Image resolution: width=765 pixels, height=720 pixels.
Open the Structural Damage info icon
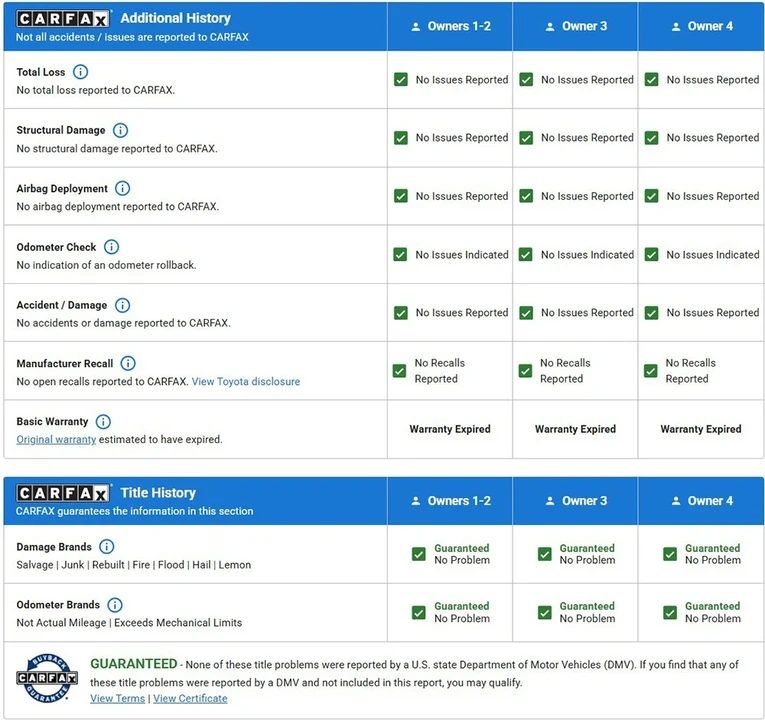(x=120, y=130)
